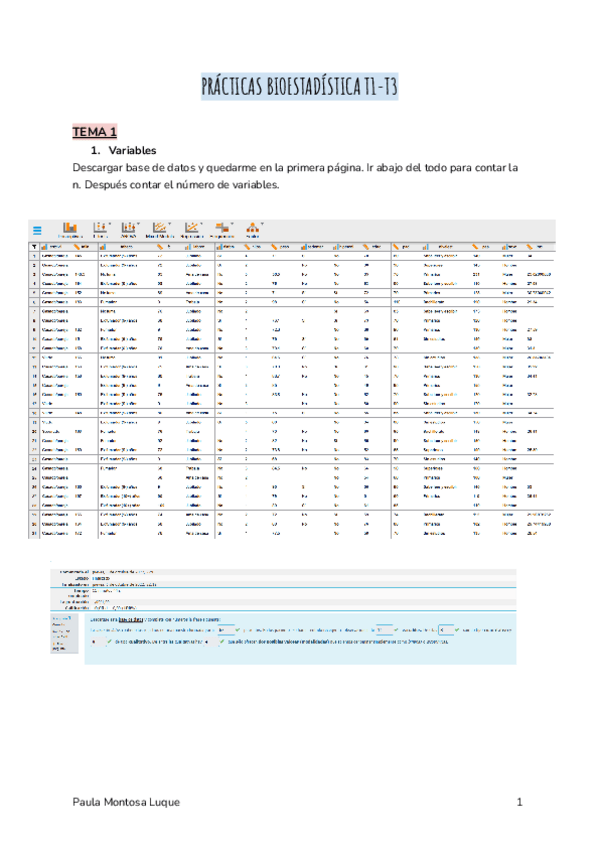This screenshot has width=600, height=848.
Task: Open the Descriptives analysis module
Action: (70, 229)
